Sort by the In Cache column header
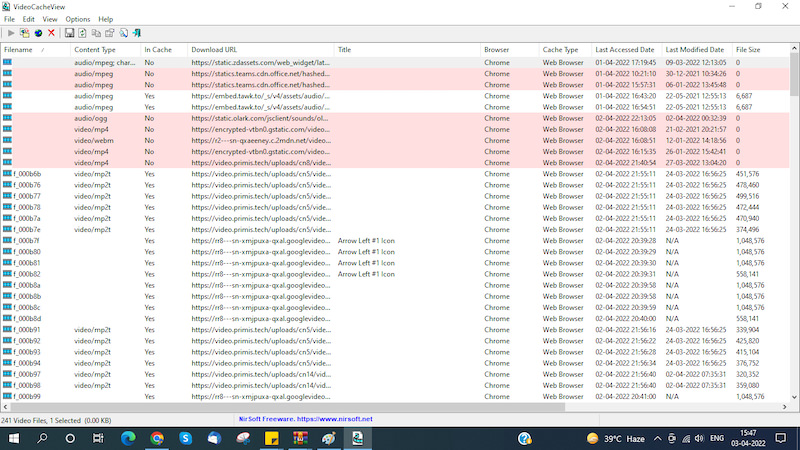Viewport: 800px width, 450px height. (x=164, y=50)
